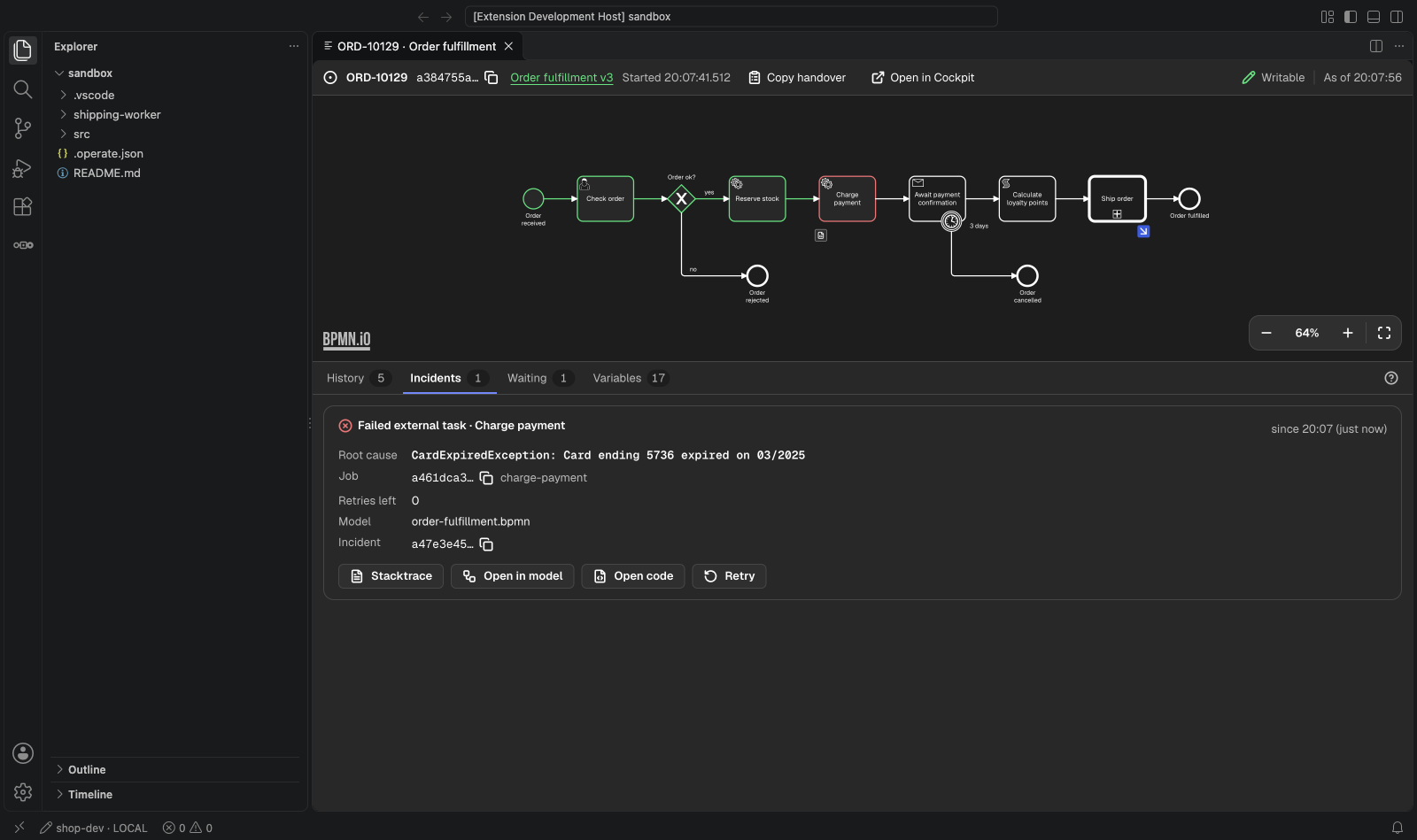Split the editor right
The image size is (1417, 840).
(1376, 46)
